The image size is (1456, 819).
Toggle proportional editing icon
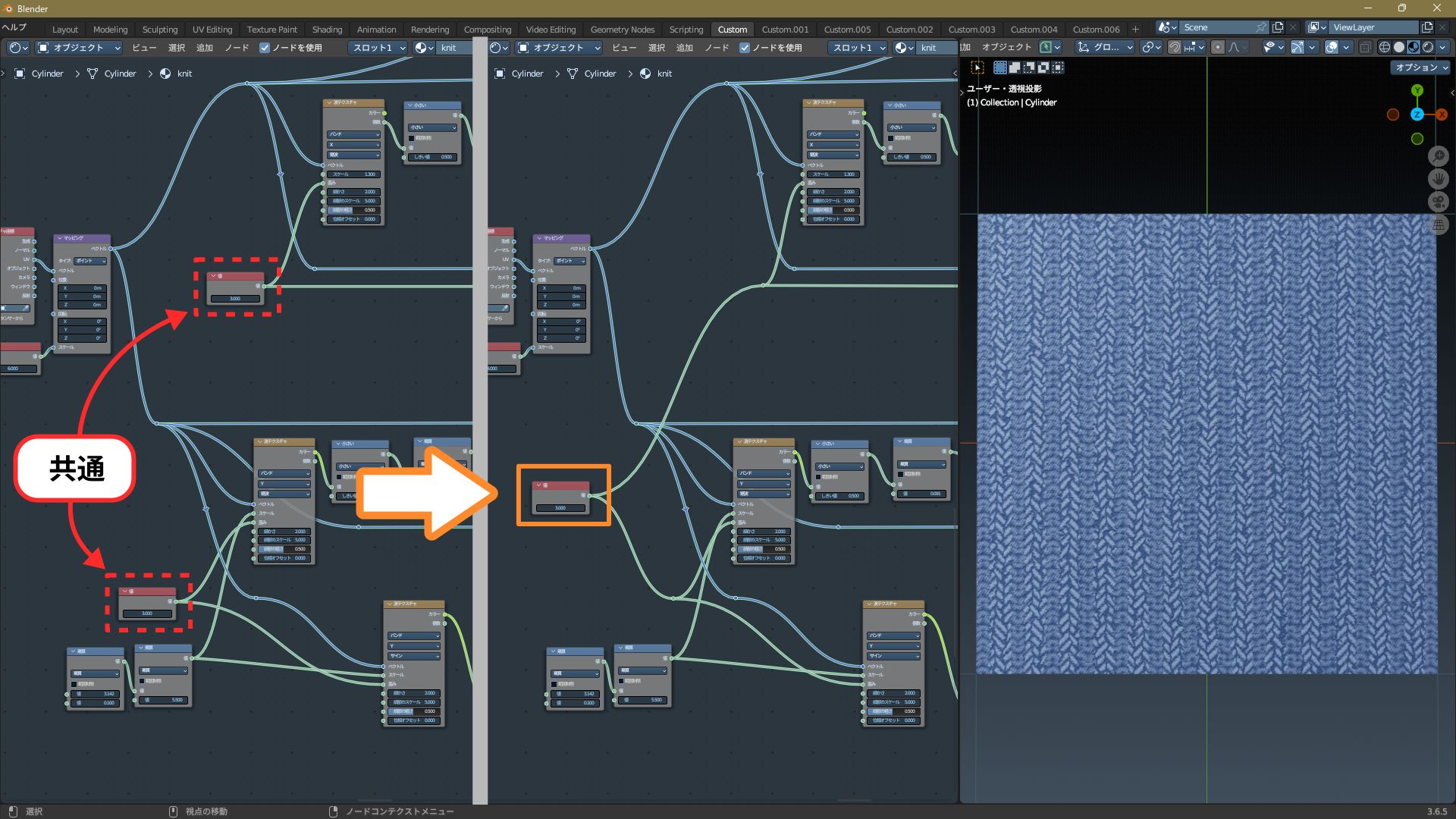[x=1218, y=47]
